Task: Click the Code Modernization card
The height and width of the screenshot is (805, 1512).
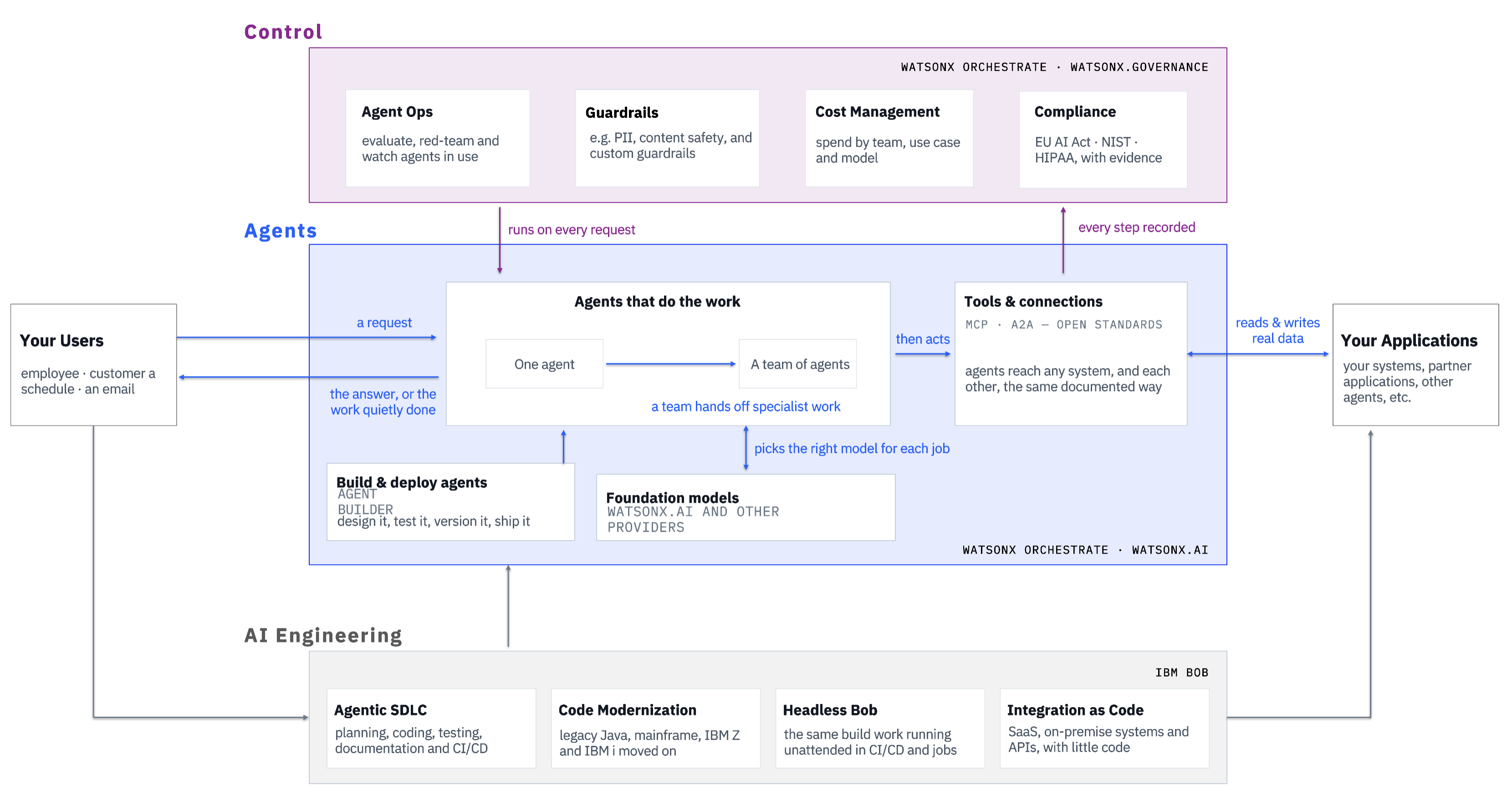Action: [656, 728]
